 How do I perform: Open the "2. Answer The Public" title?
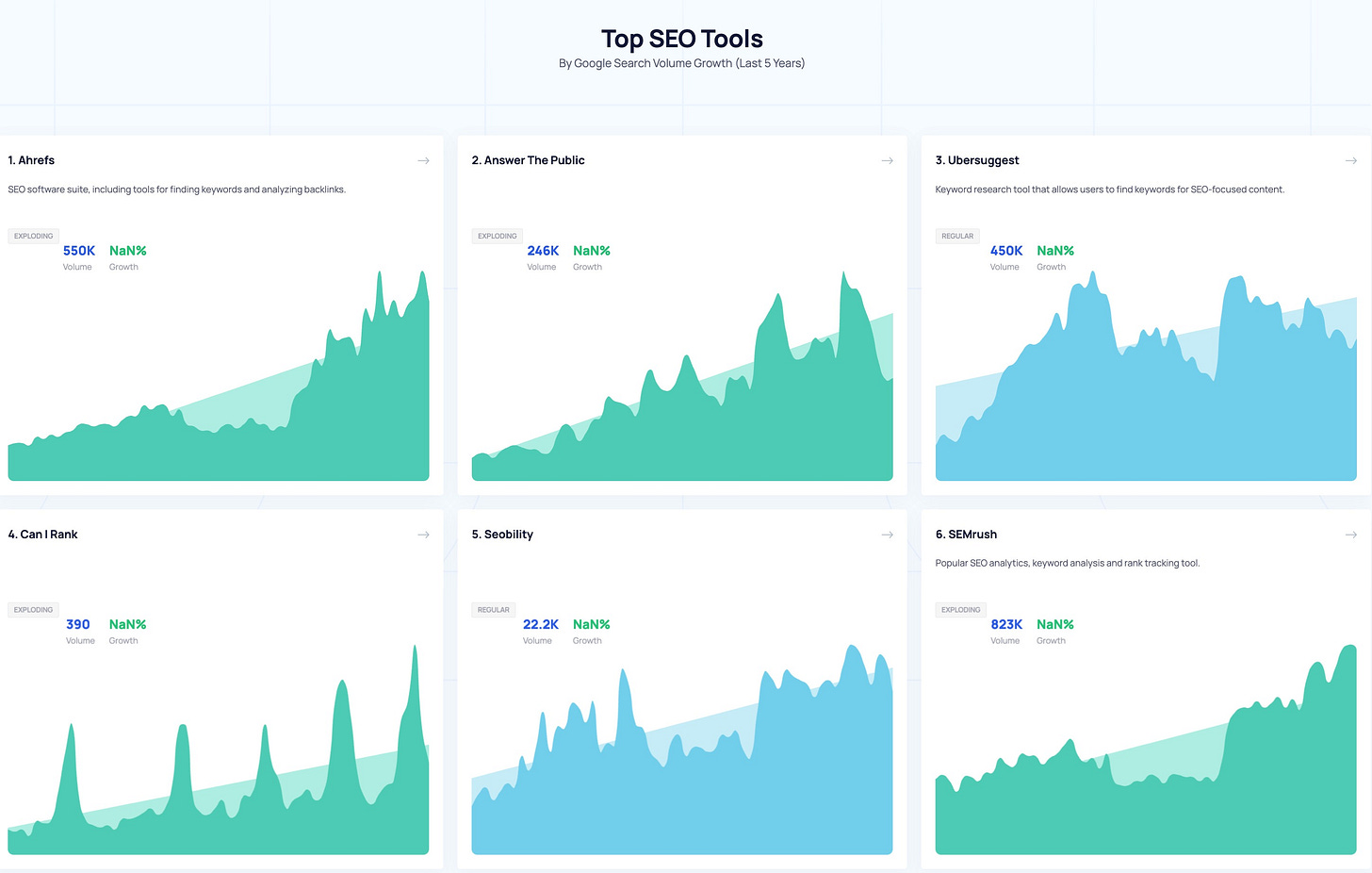click(528, 160)
